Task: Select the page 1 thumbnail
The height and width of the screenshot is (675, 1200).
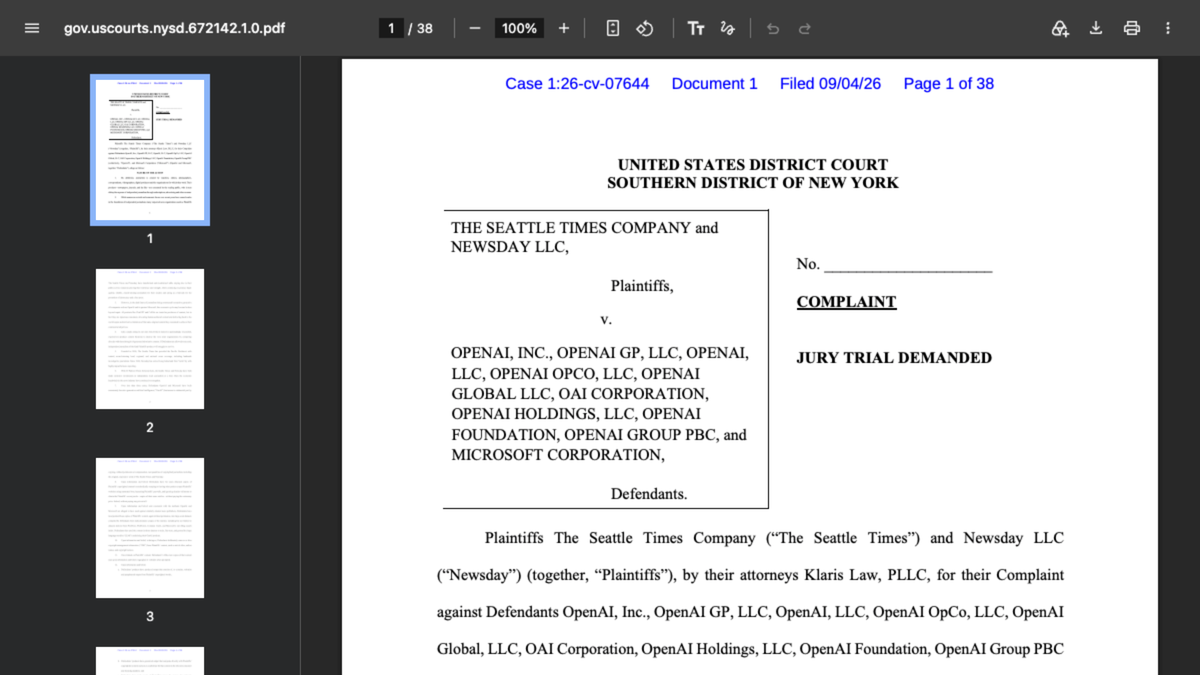Action: (150, 150)
